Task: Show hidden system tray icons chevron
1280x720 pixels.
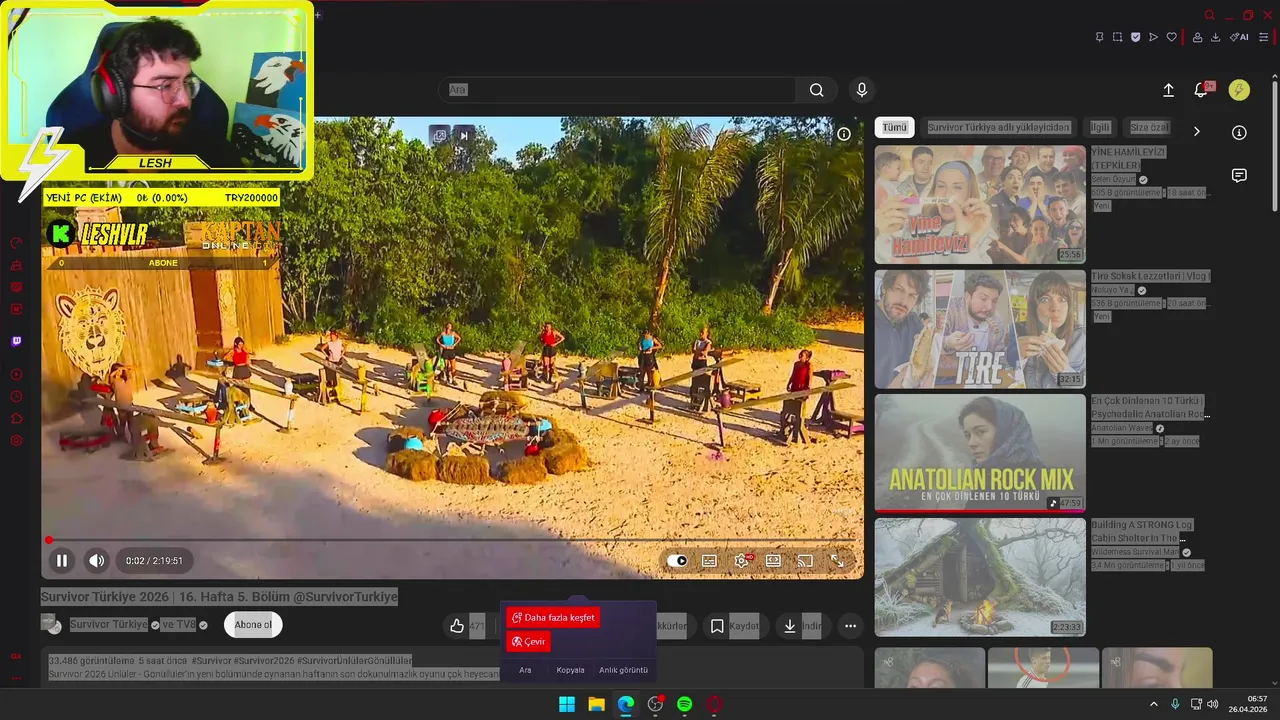Action: tap(1153, 704)
